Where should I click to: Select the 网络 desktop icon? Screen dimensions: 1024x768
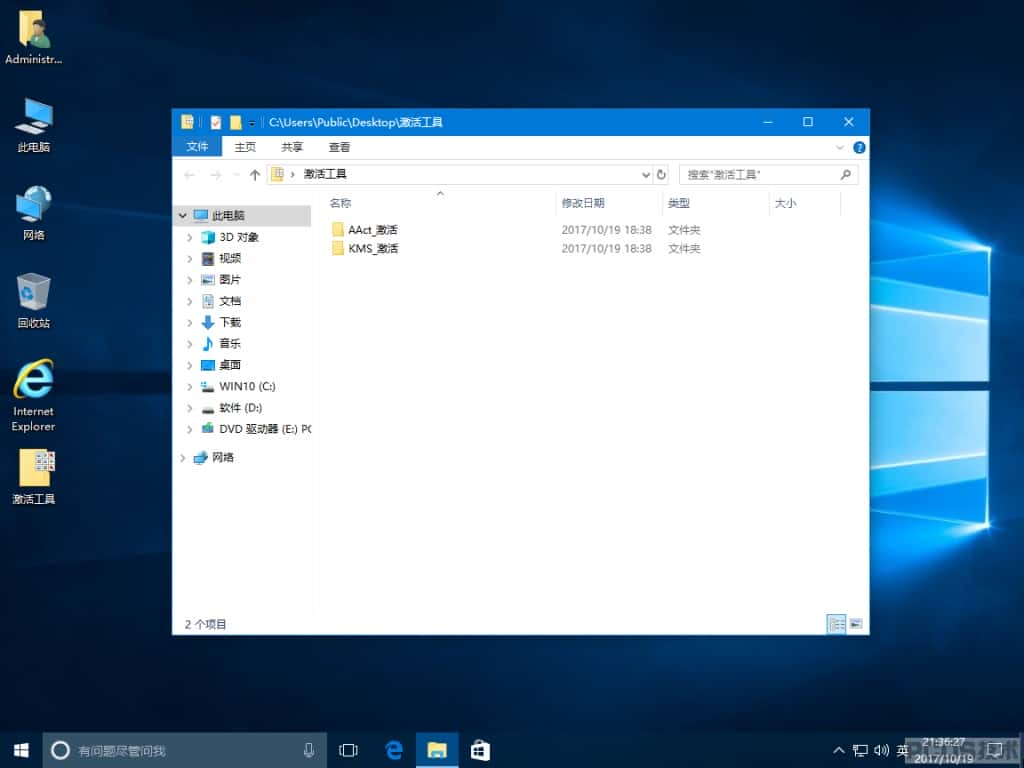33,213
